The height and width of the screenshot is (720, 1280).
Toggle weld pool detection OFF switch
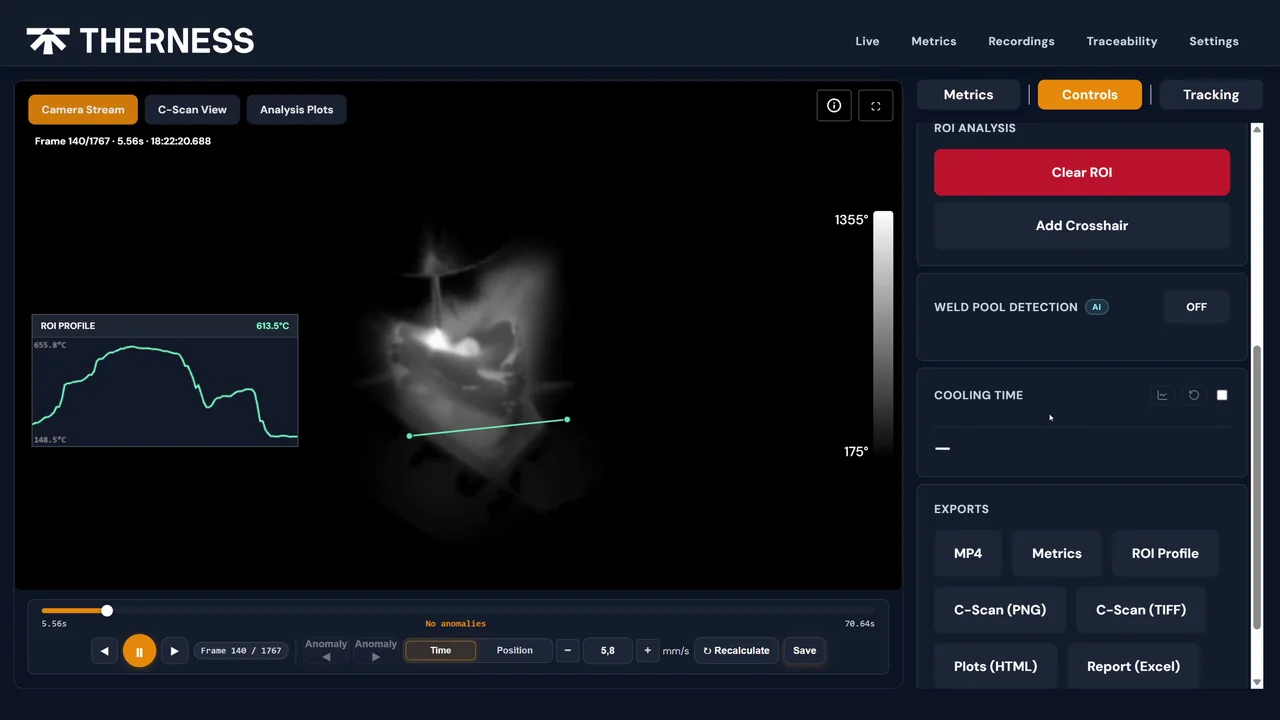click(1196, 307)
